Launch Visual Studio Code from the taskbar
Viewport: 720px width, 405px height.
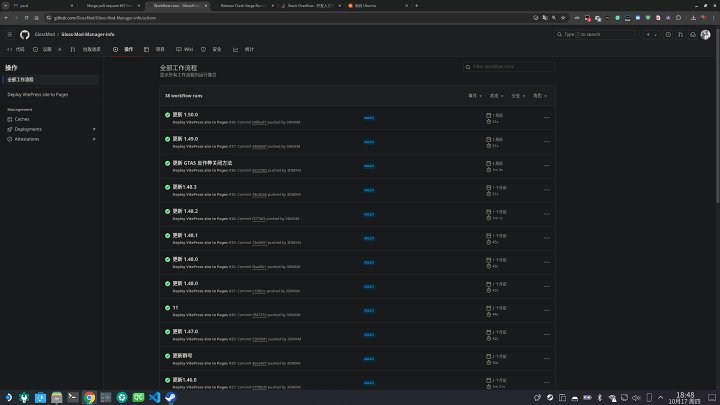[154, 397]
